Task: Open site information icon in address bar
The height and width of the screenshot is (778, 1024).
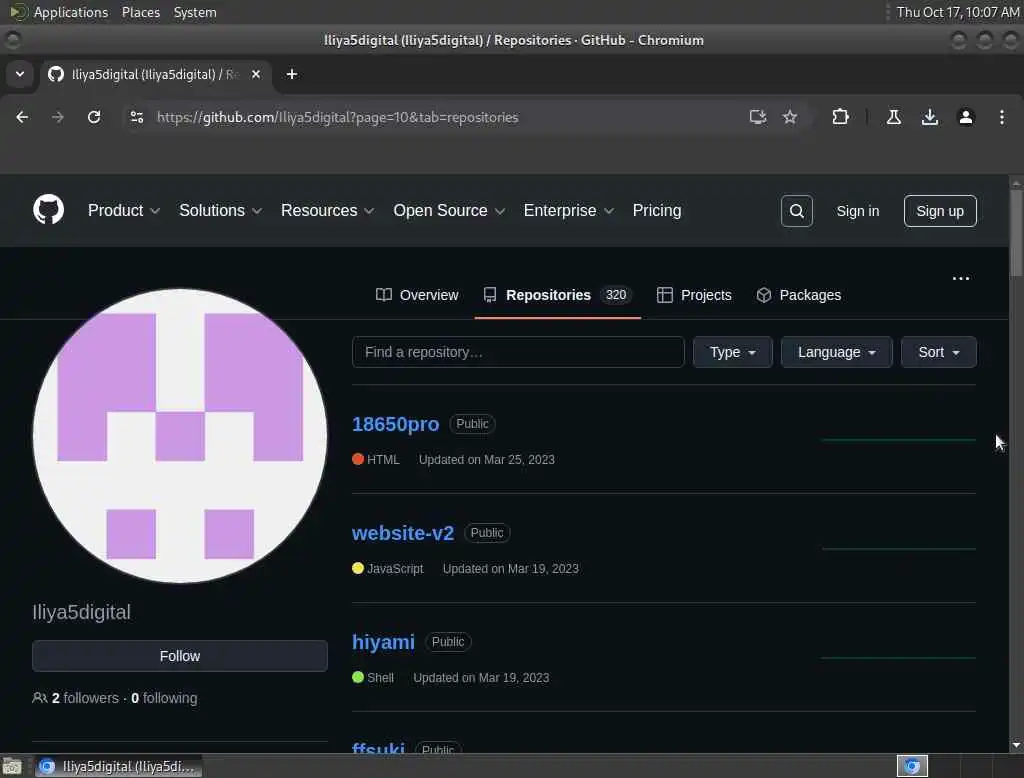Action: pos(136,117)
